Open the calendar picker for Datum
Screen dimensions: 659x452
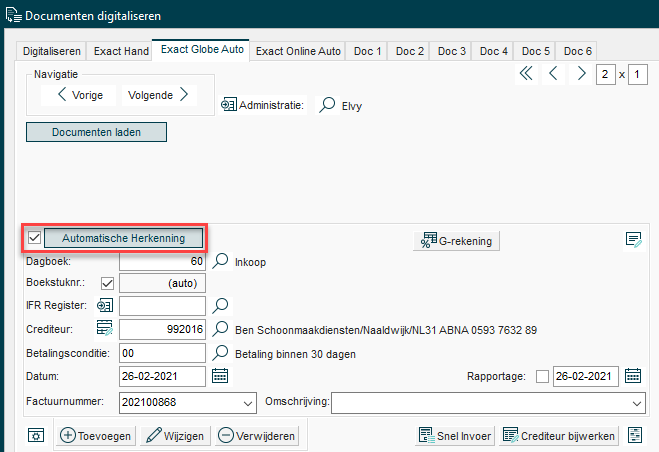[x=221, y=376]
